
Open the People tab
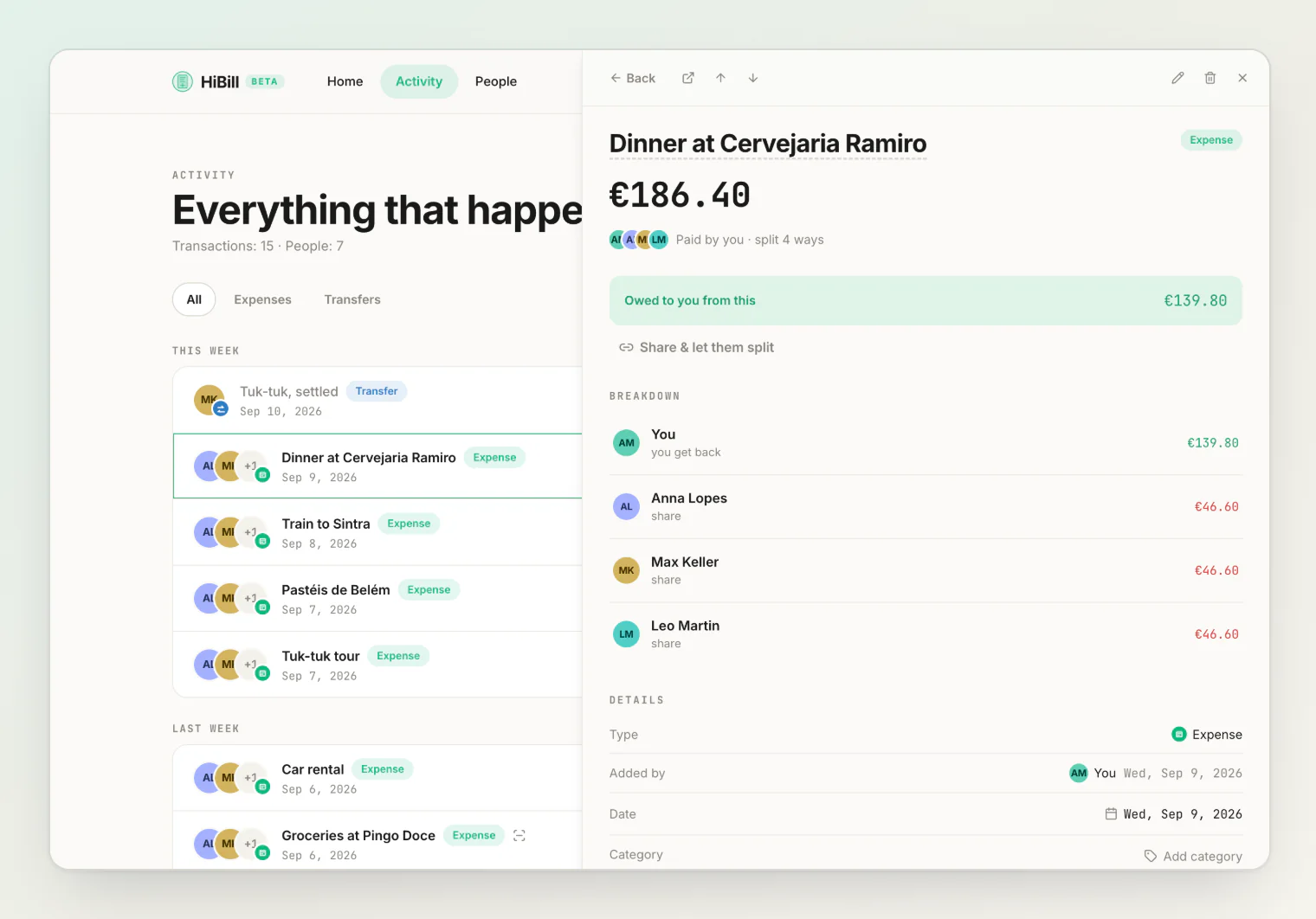click(496, 81)
